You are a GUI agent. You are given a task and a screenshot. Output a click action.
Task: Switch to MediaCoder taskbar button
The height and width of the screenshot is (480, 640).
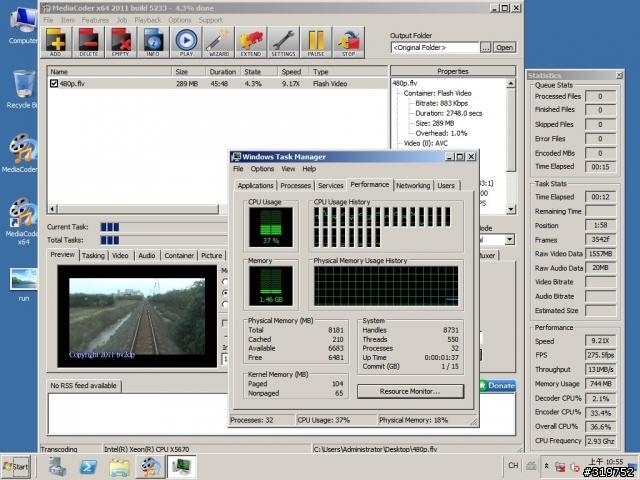150,467
